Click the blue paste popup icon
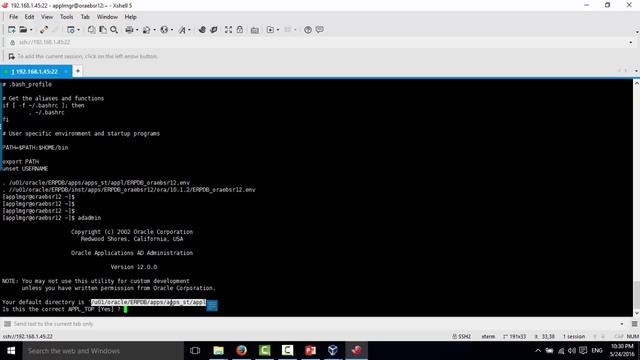The image size is (640, 360). [212, 305]
